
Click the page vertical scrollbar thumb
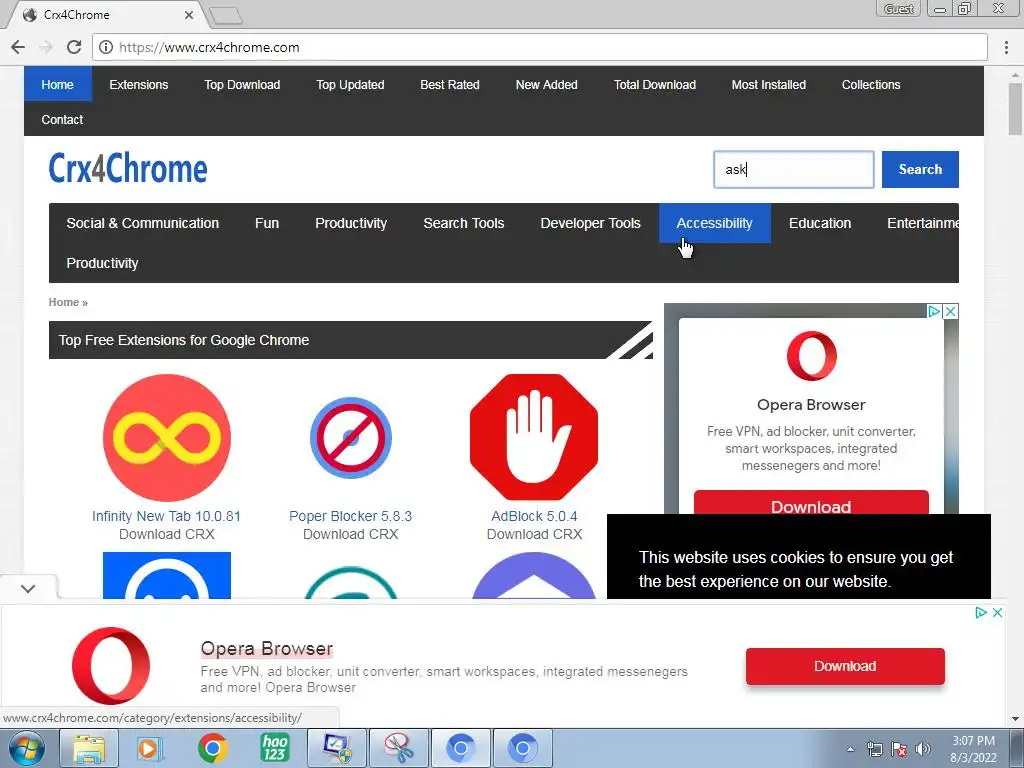coord(1015,108)
